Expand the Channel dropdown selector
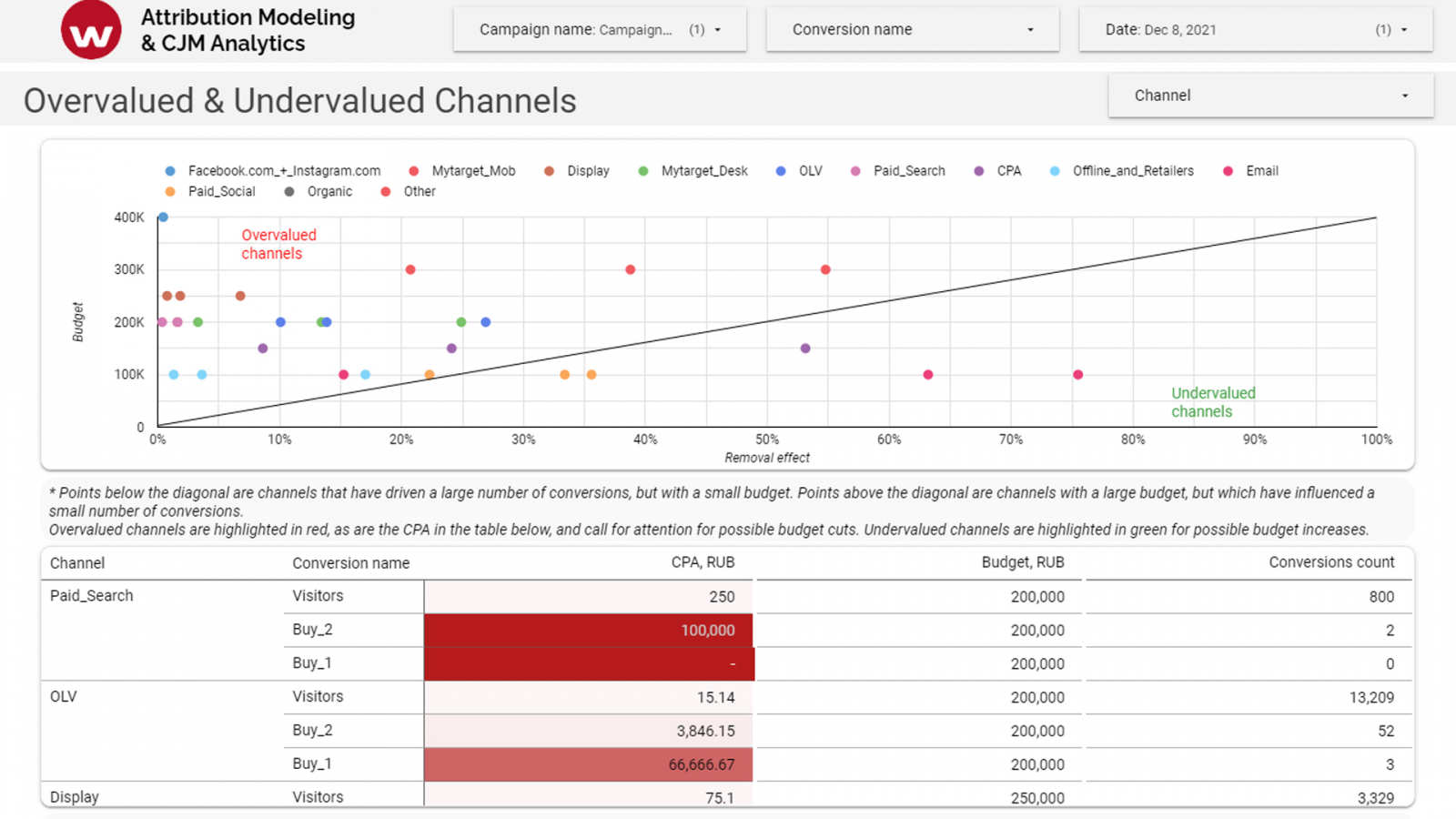The height and width of the screenshot is (819, 1456). [1269, 96]
